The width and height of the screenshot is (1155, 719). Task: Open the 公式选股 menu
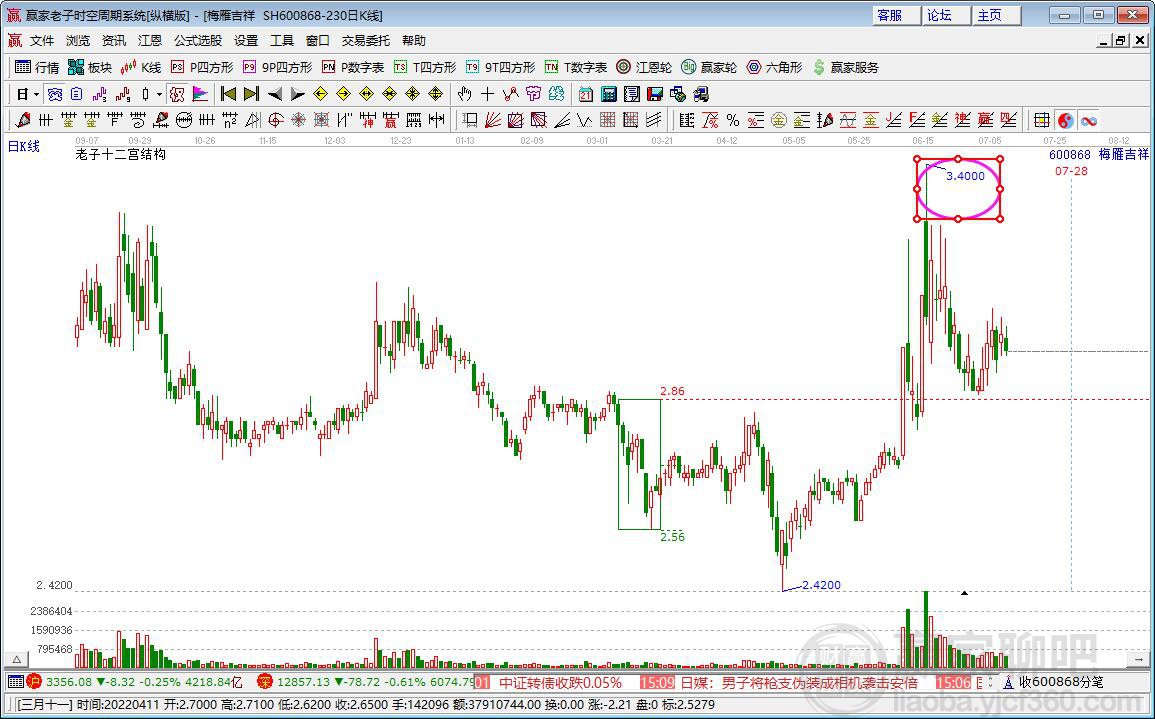pyautogui.click(x=197, y=41)
